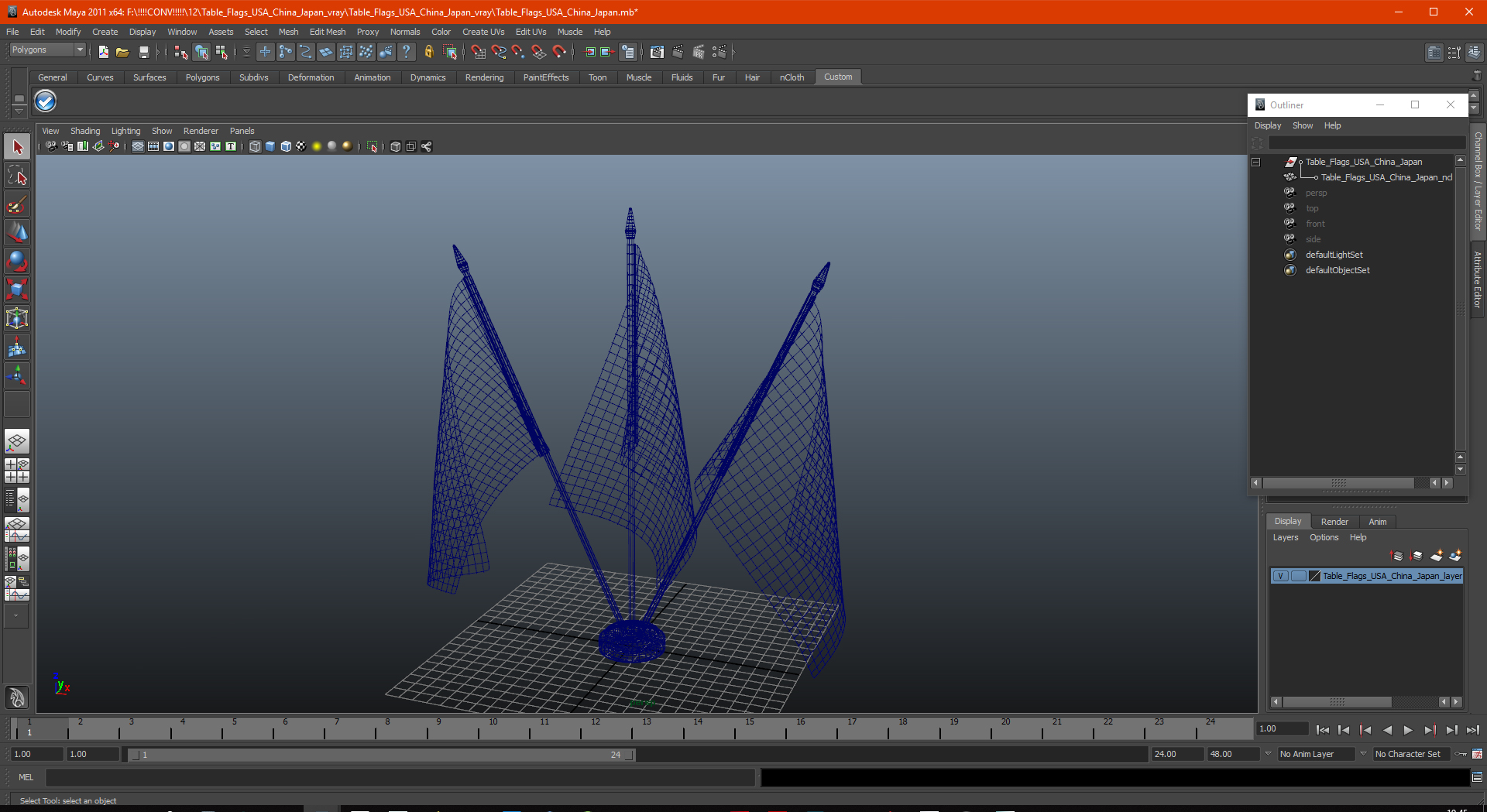The width and height of the screenshot is (1487, 812).
Task: Click custom shelf checkmark button
Action: click(46, 101)
